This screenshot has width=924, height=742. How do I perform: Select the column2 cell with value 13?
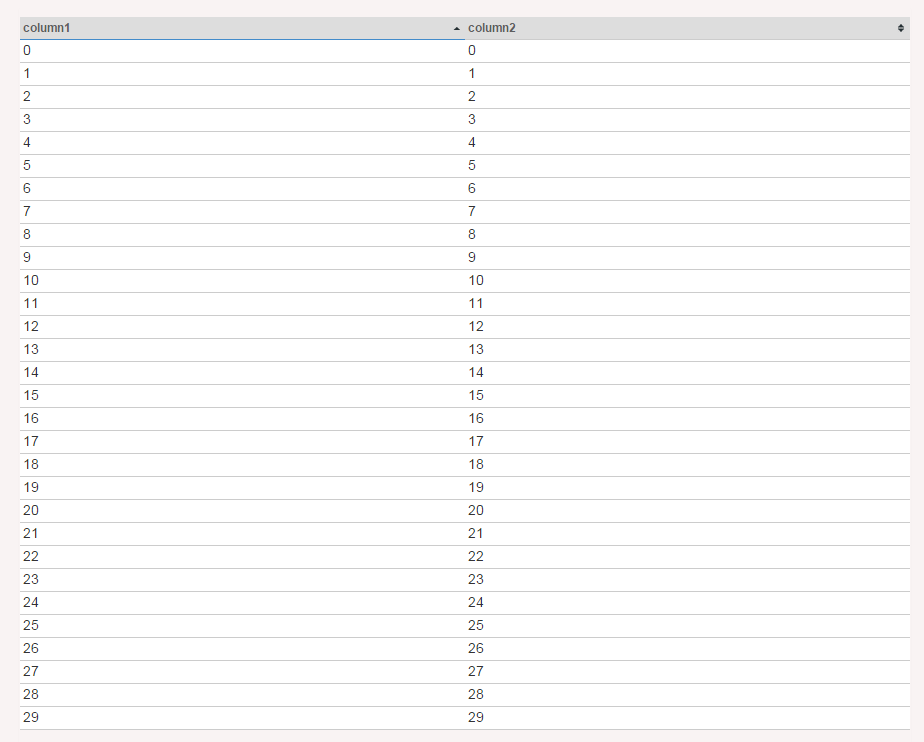pos(687,350)
